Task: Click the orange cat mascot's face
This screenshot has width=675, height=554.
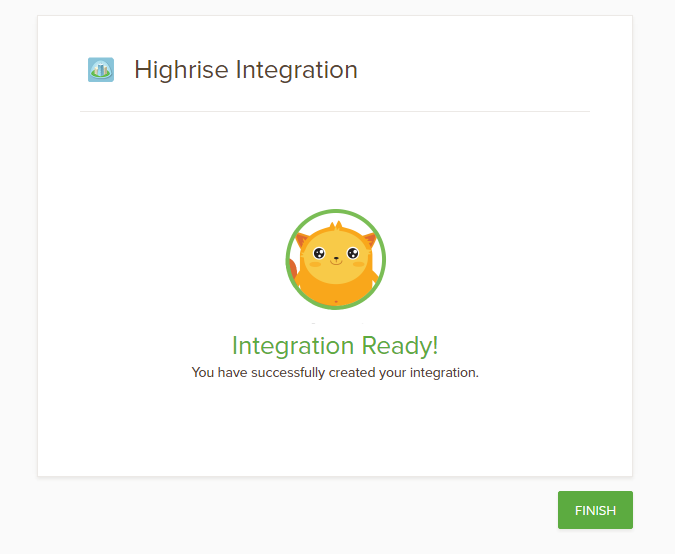Action: 335,254
